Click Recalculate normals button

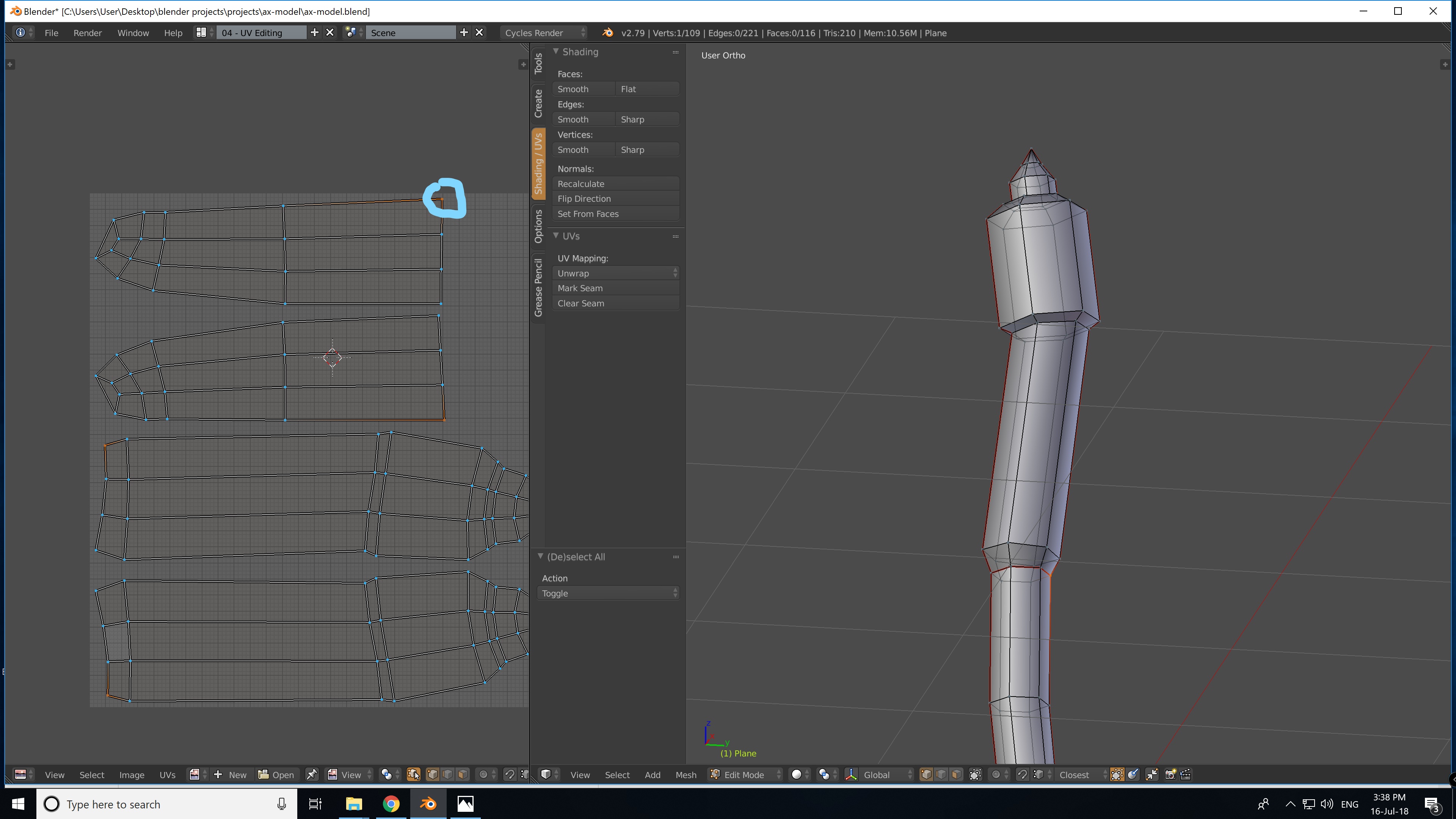coord(615,184)
